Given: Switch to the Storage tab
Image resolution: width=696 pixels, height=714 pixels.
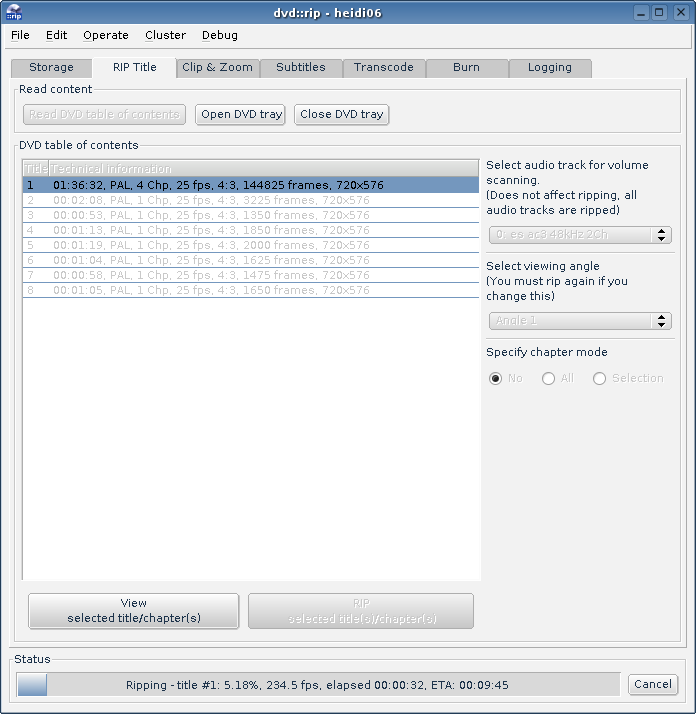Looking at the screenshot, I should point(51,67).
